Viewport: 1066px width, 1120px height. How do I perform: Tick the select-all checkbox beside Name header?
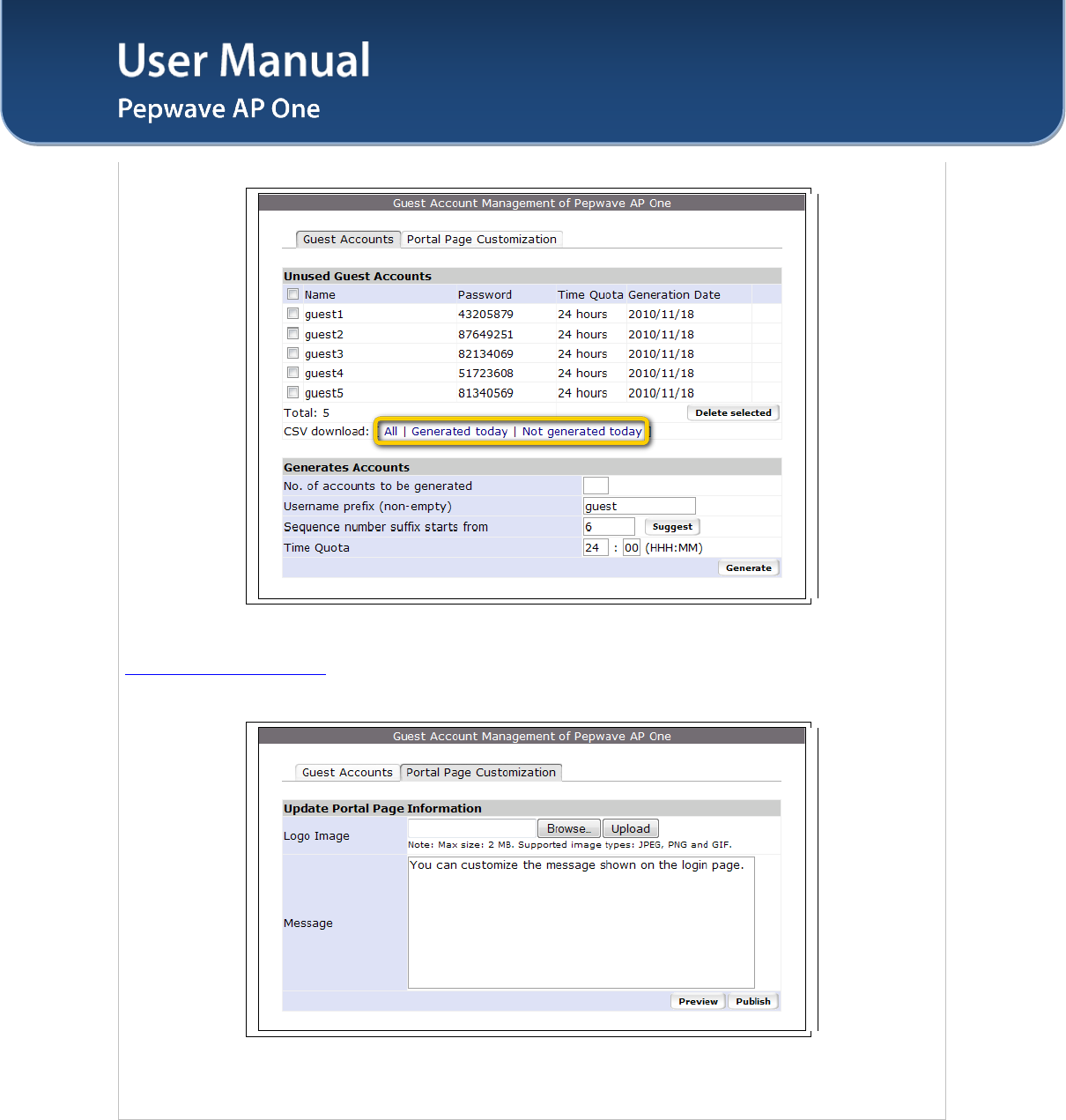292,294
